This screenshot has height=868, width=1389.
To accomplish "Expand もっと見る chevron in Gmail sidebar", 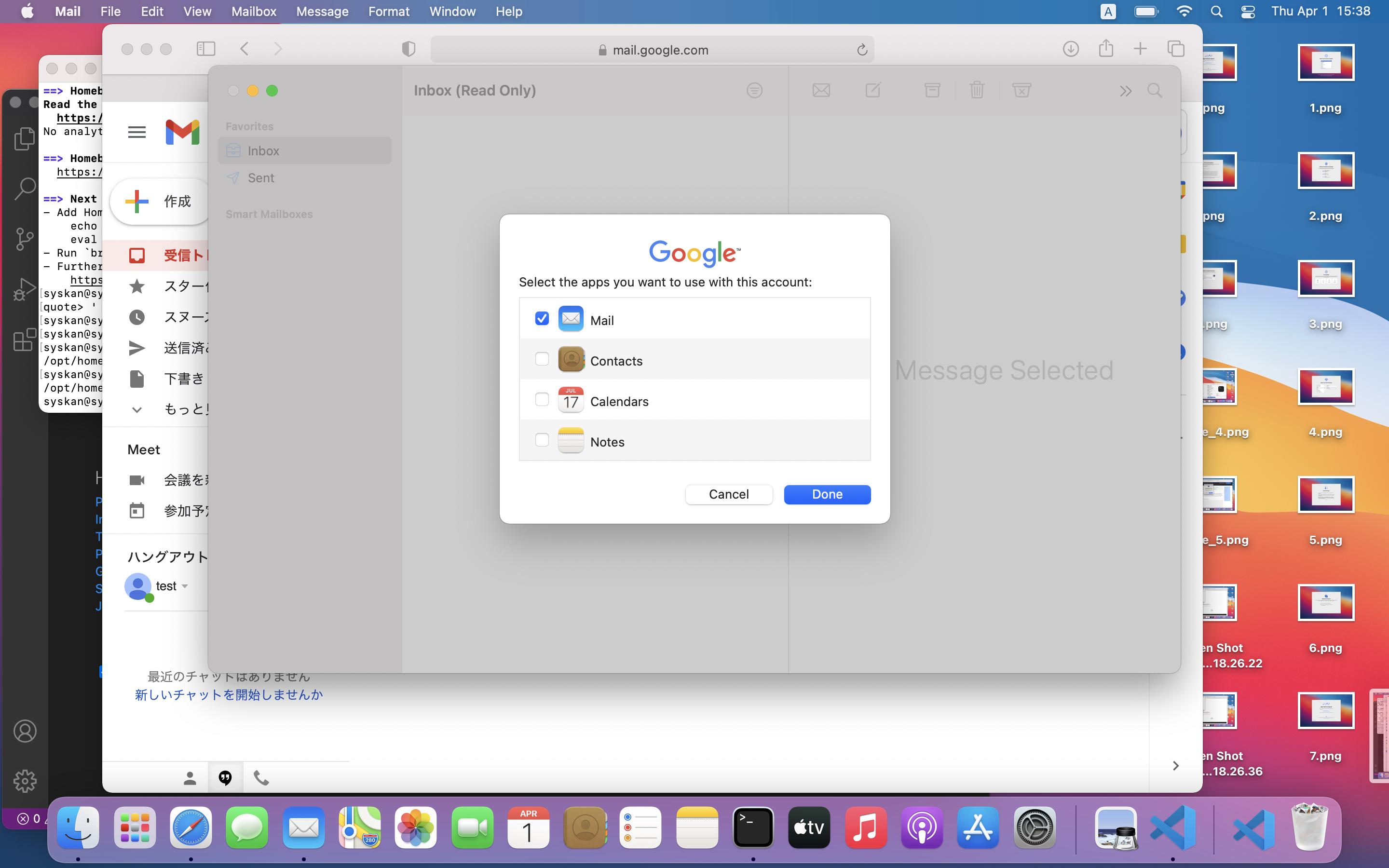I will pos(136,409).
